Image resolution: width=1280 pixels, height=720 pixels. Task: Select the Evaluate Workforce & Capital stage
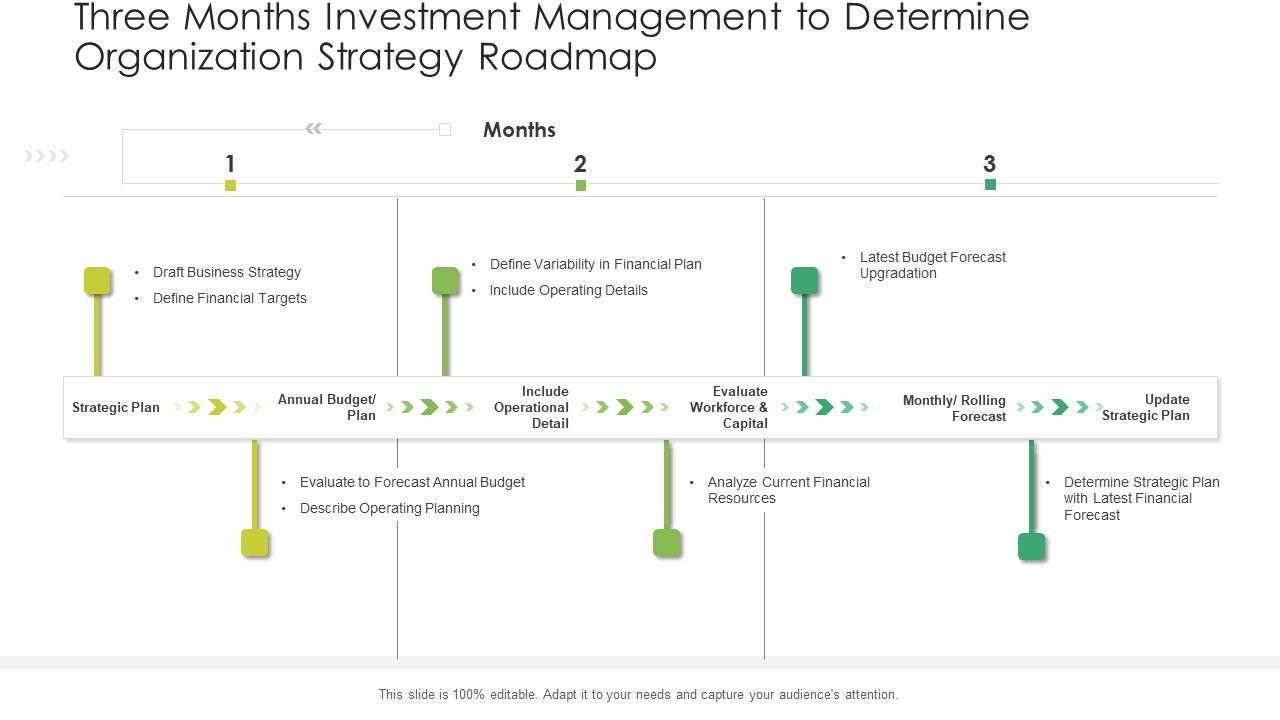(x=729, y=407)
